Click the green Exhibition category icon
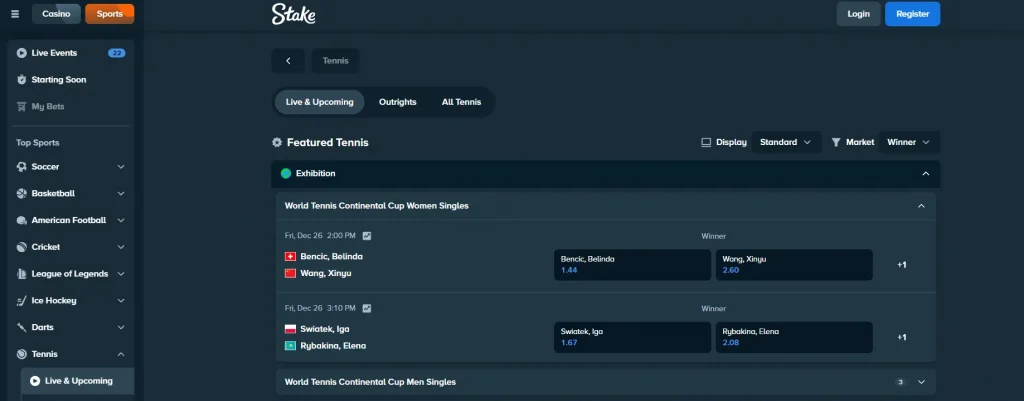The image size is (1024, 401). tap(285, 174)
